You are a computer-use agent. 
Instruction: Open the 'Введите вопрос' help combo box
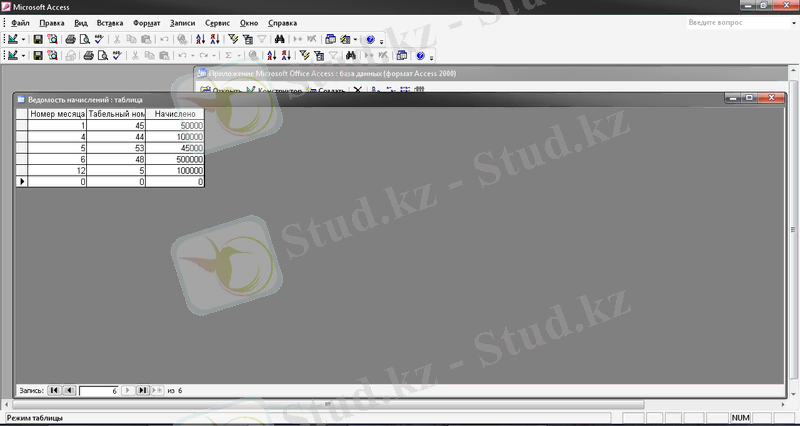[735, 22]
